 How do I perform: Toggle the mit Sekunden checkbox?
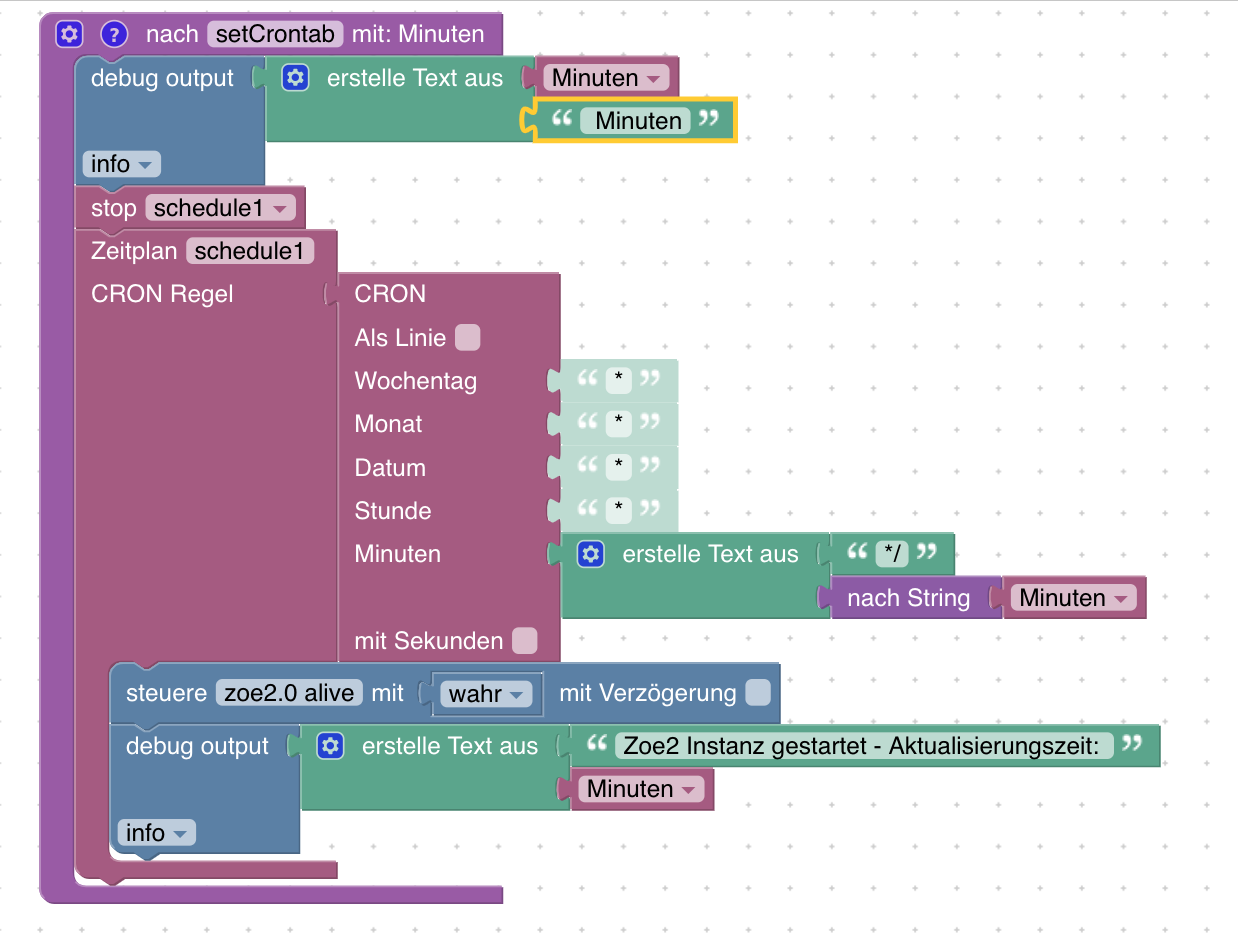pos(524,640)
